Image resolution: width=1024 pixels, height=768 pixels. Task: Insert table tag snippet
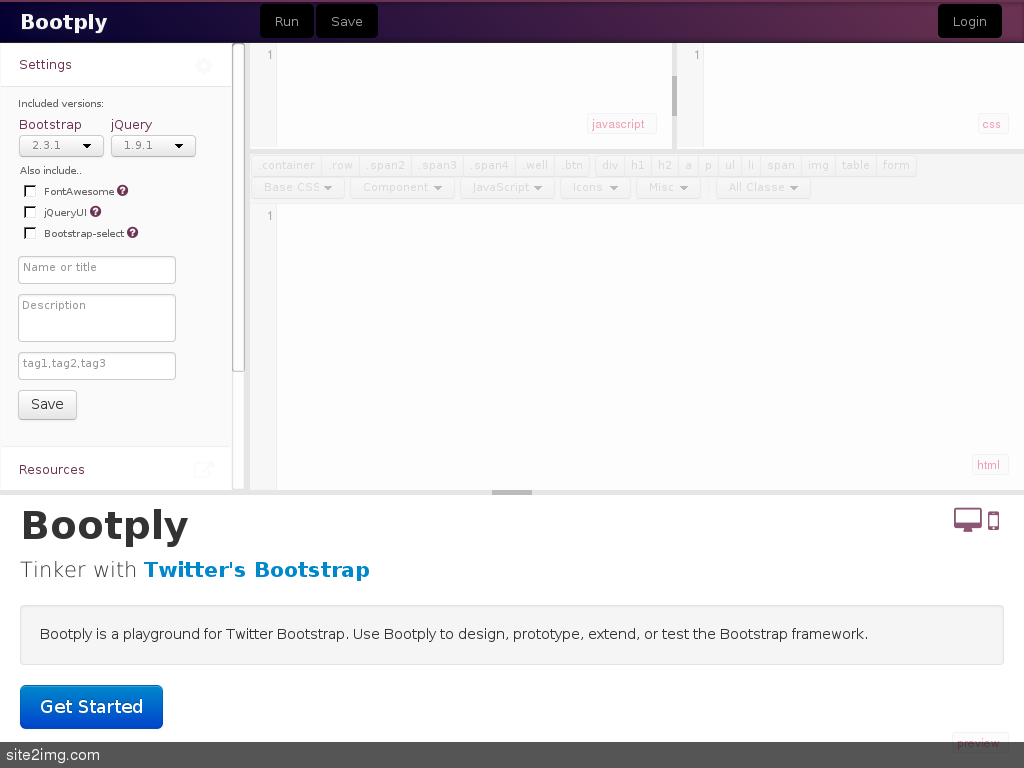click(856, 165)
